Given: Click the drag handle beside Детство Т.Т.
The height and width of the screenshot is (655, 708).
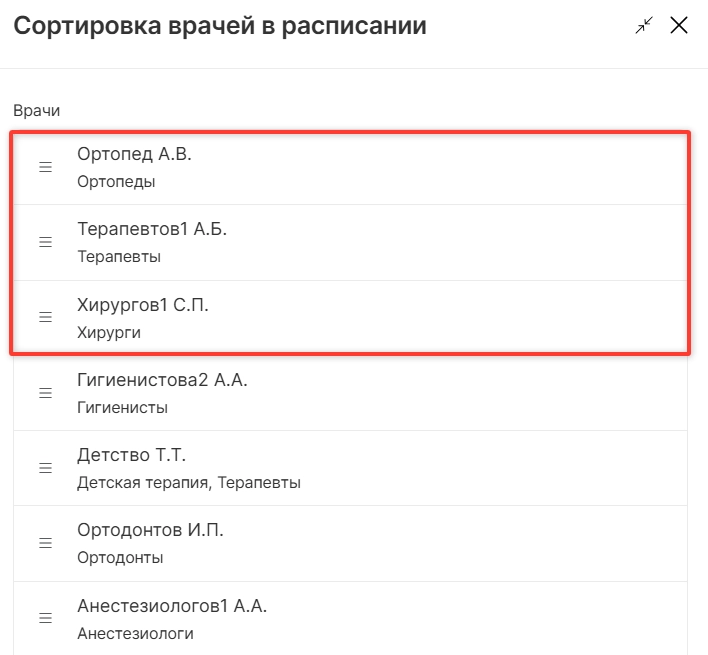Looking at the screenshot, I should 45,468.
